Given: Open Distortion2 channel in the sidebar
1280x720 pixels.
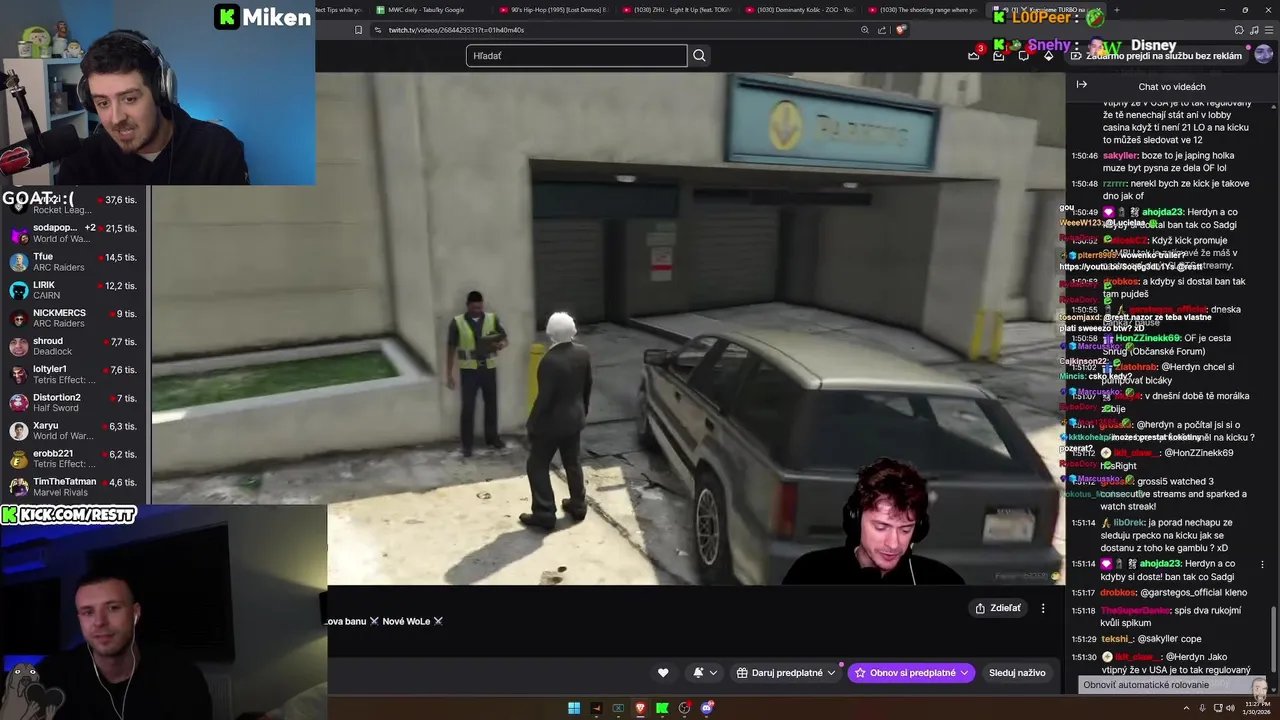Looking at the screenshot, I should tap(75, 403).
